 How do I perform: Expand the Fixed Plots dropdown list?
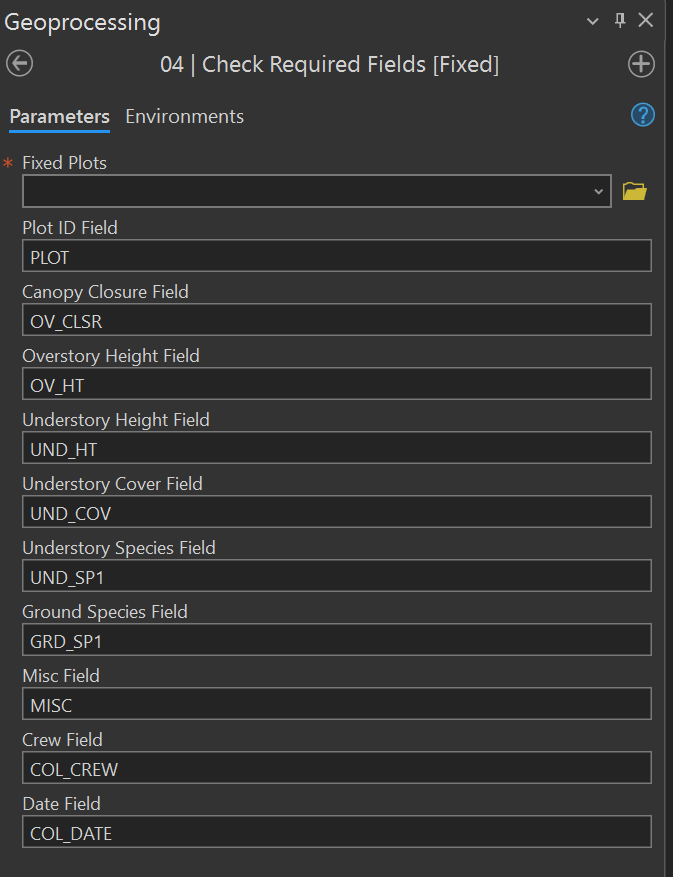pos(598,191)
